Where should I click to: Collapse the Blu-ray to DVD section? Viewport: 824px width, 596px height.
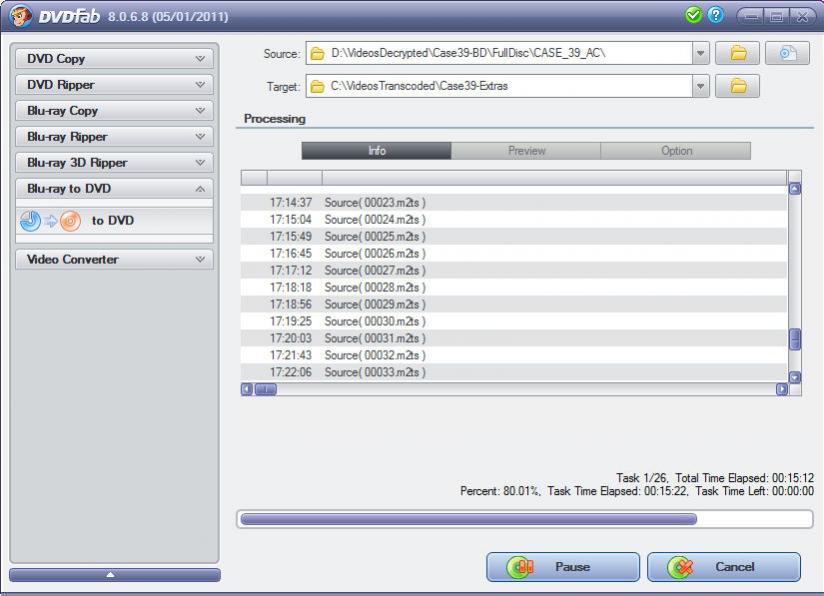[x=115, y=189]
